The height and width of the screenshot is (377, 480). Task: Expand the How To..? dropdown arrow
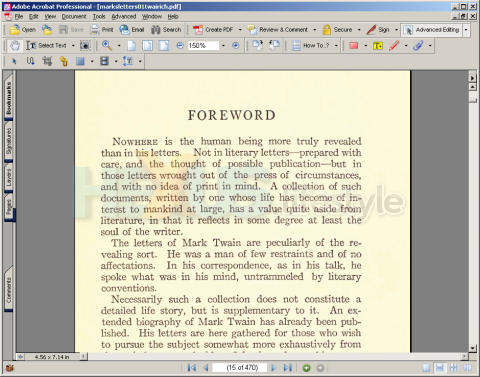[x=336, y=46]
